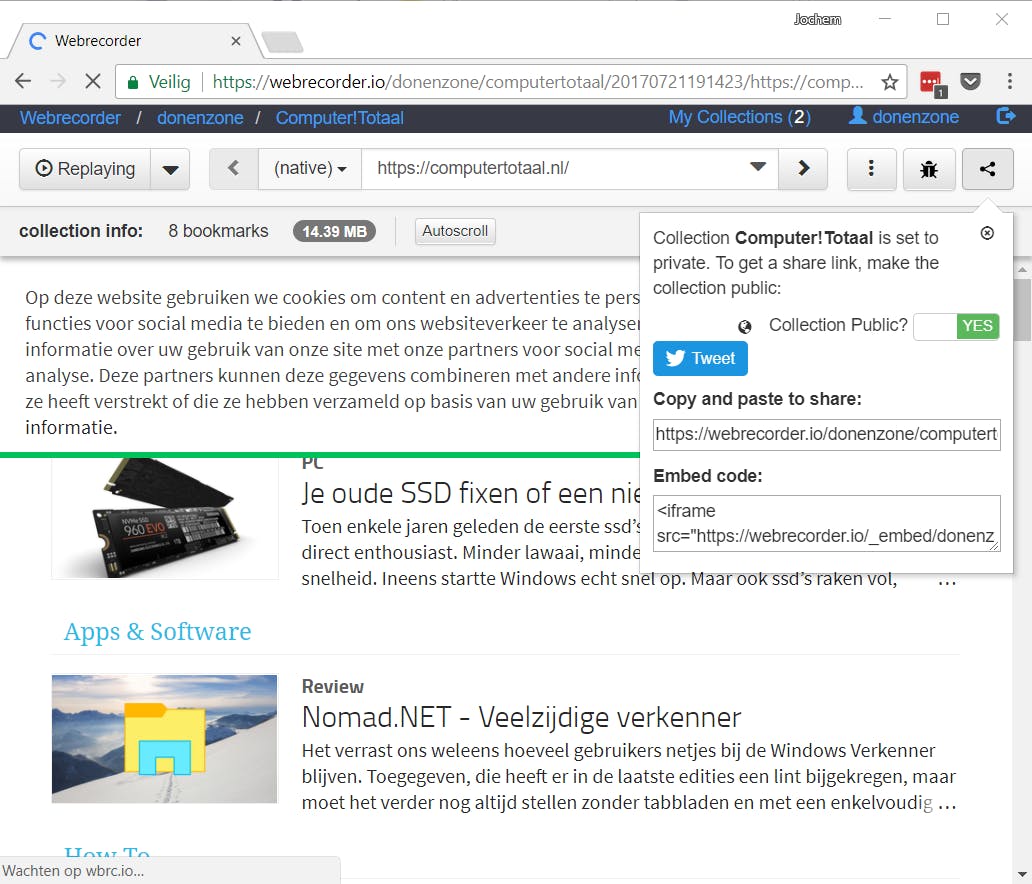The image size is (1032, 884).
Task: Open the (native) browser dropdown
Action: click(x=310, y=169)
